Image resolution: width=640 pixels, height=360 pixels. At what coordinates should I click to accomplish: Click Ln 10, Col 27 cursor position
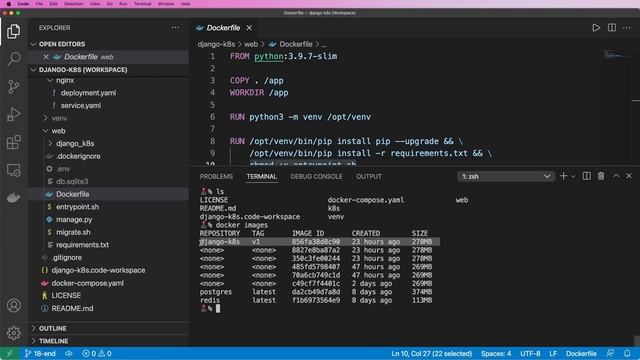tap(431, 353)
